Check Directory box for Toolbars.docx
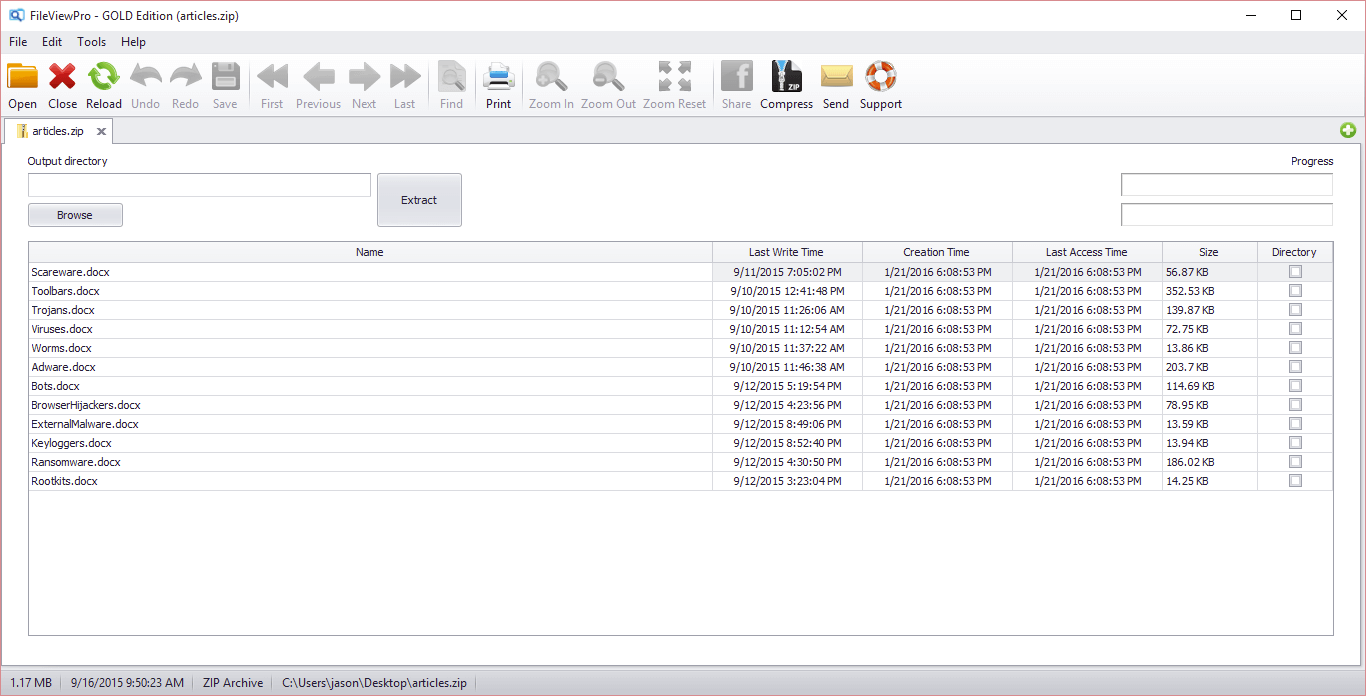The height and width of the screenshot is (696, 1366). tap(1296, 291)
